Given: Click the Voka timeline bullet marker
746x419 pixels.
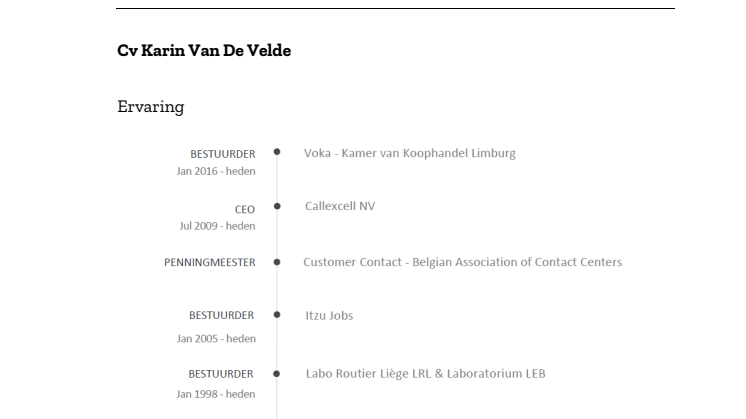Looking at the screenshot, I should point(277,152).
